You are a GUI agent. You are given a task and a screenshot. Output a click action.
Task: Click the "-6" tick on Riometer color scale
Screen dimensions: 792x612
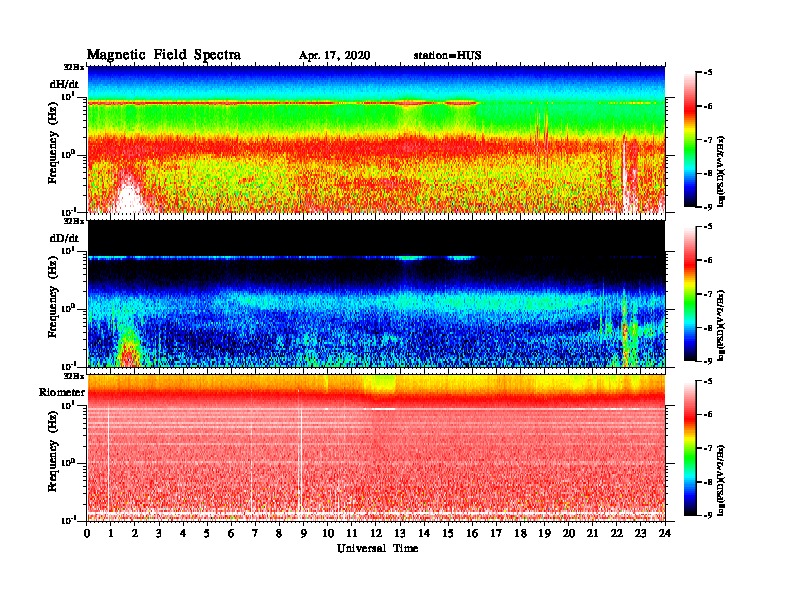[708, 415]
